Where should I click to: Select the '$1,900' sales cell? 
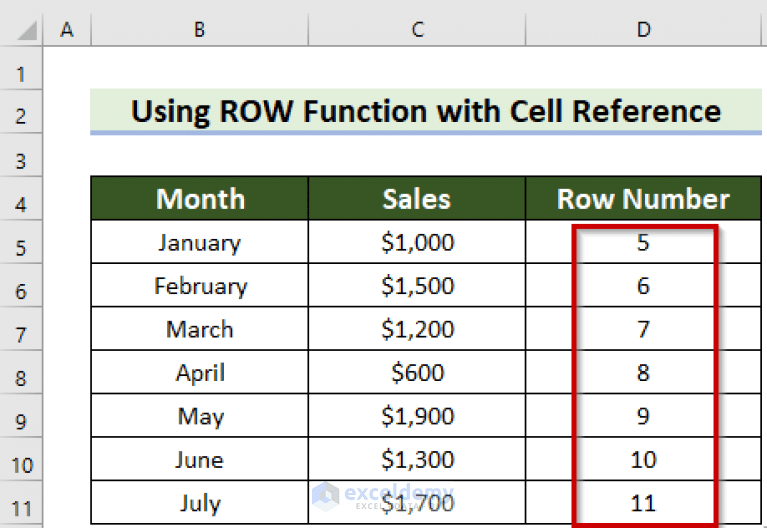(x=417, y=415)
